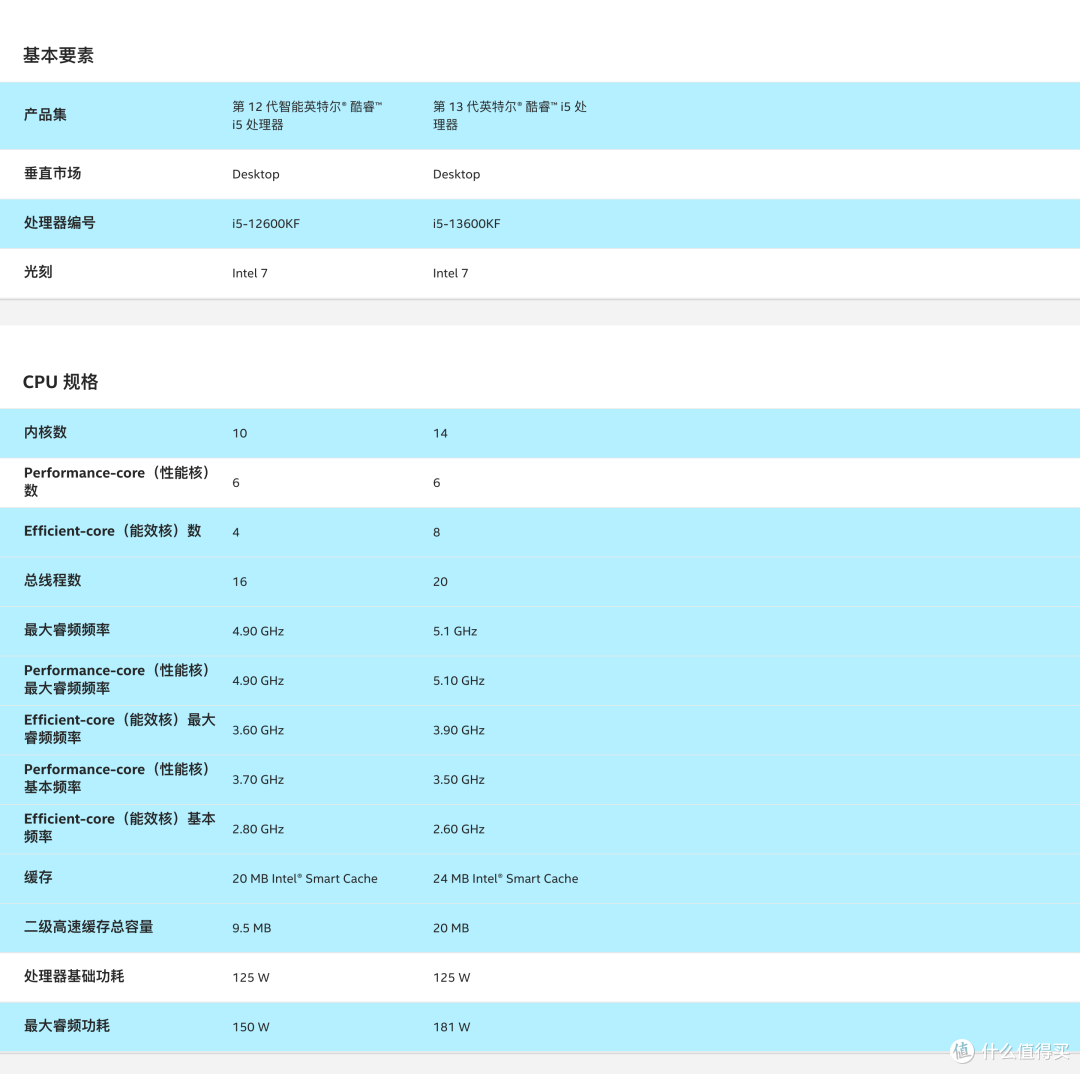Click the thread count value 20 in the 总线程数 row
Image resolution: width=1080 pixels, height=1074 pixels.
click(440, 582)
